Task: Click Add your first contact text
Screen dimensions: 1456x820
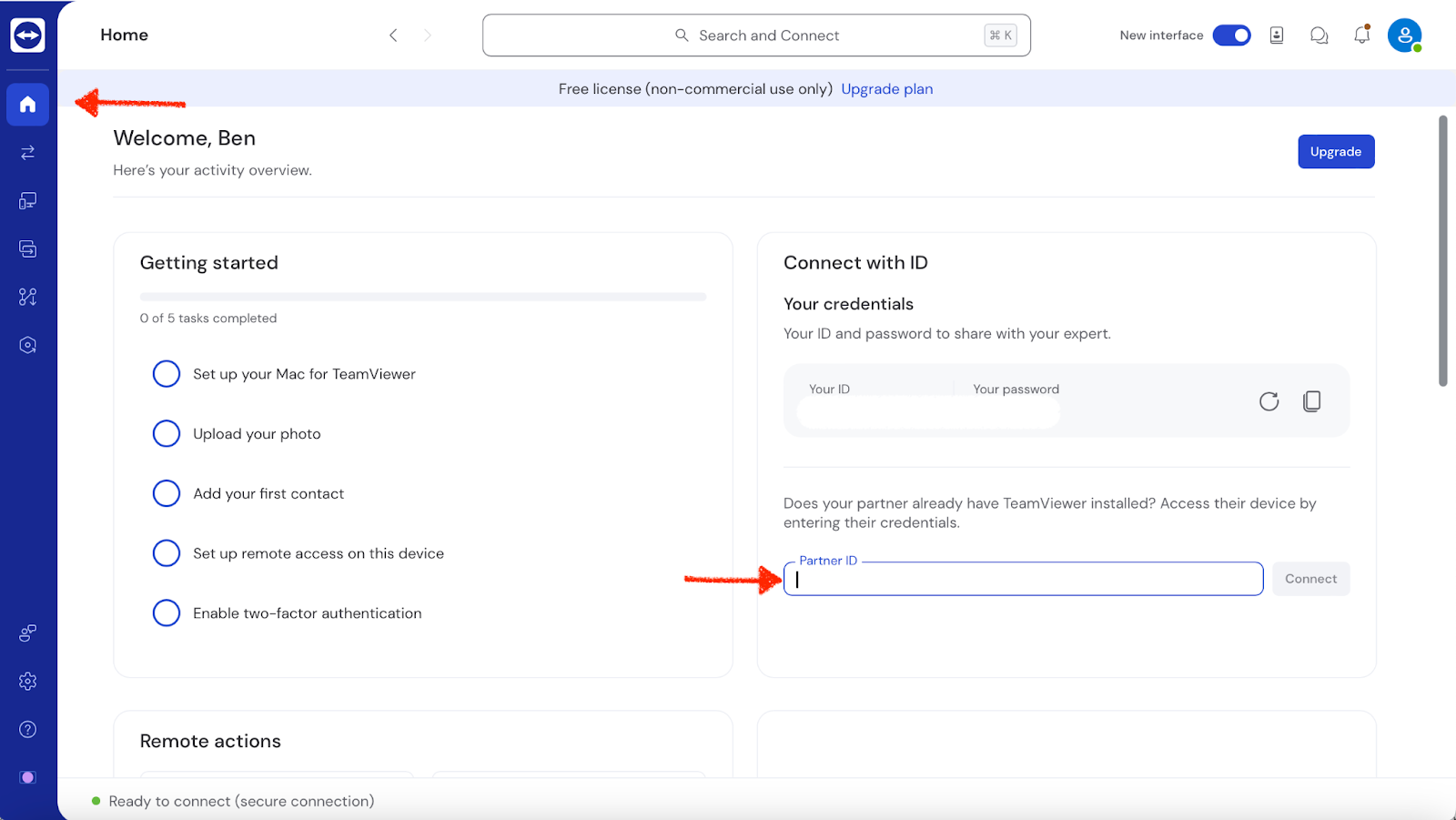Action: pyautogui.click(x=268, y=493)
